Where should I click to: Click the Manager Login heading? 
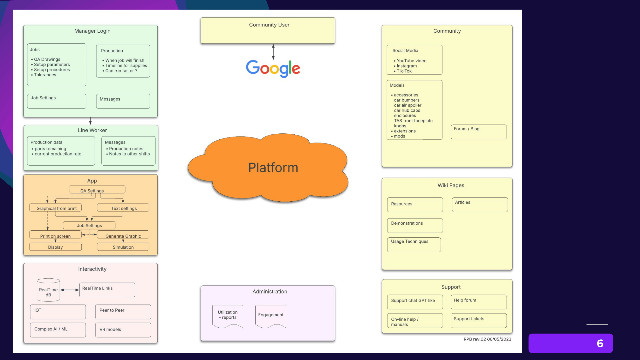click(92, 31)
